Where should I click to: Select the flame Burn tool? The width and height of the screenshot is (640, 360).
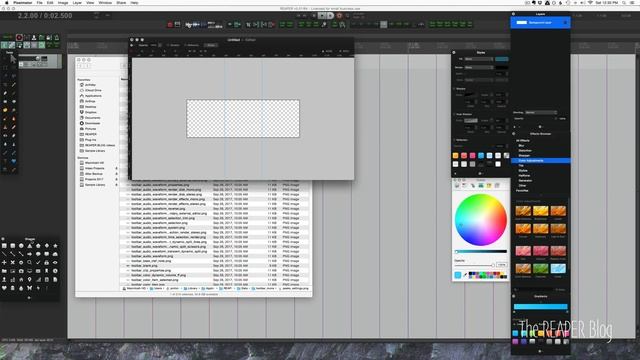tap(13, 118)
